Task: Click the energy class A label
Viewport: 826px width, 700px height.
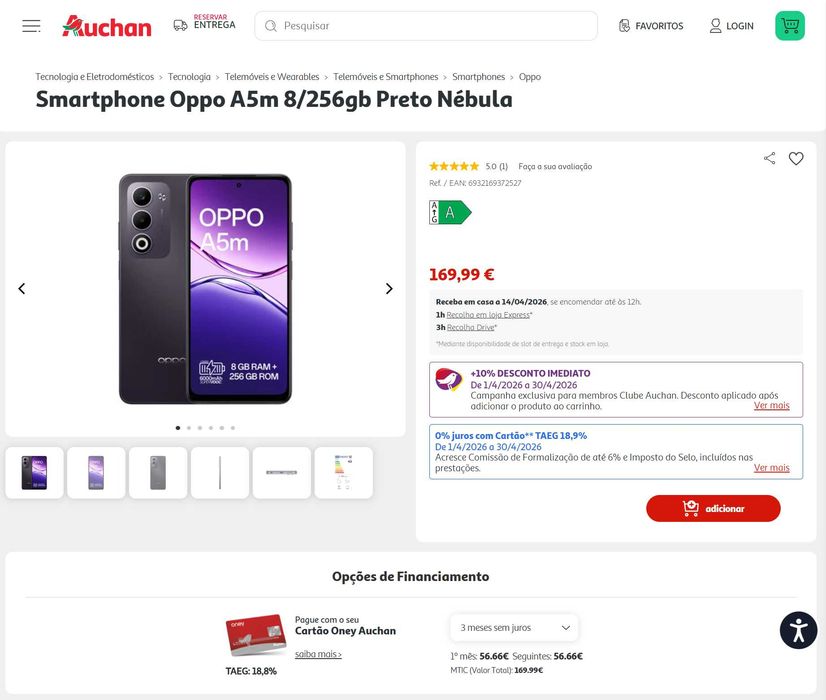Action: click(x=450, y=212)
